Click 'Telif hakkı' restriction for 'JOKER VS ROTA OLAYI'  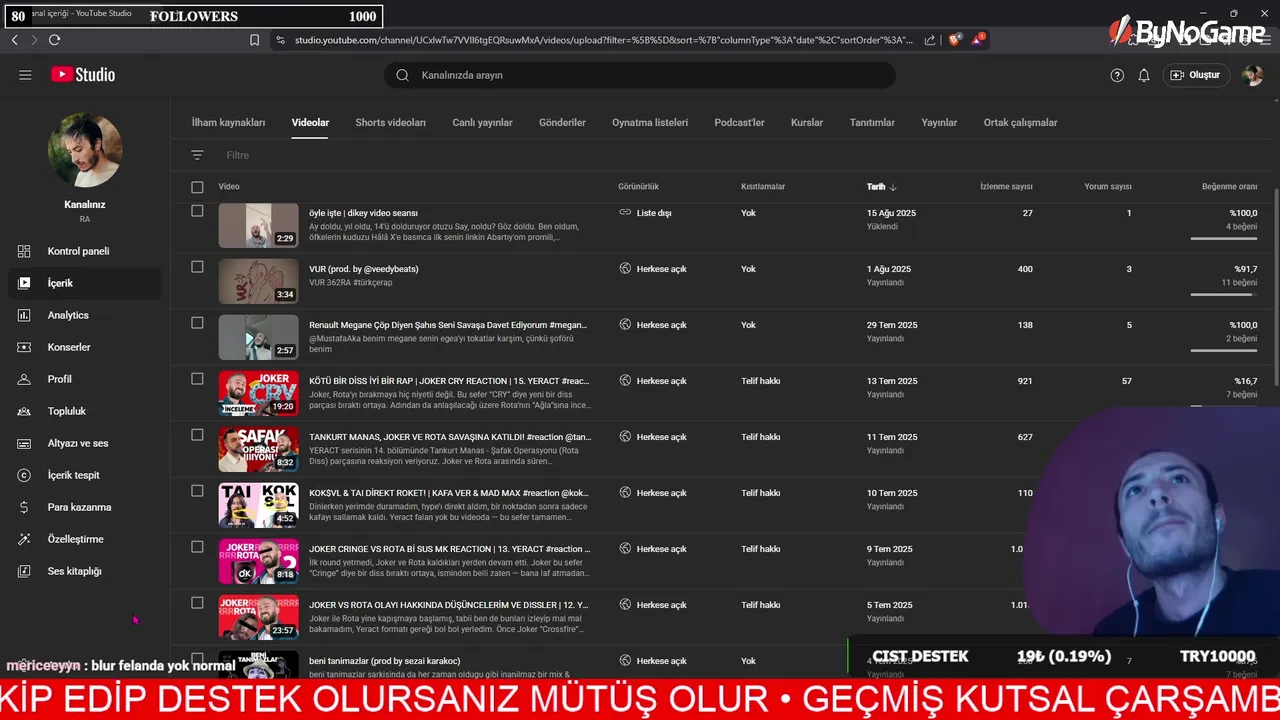[x=760, y=605]
